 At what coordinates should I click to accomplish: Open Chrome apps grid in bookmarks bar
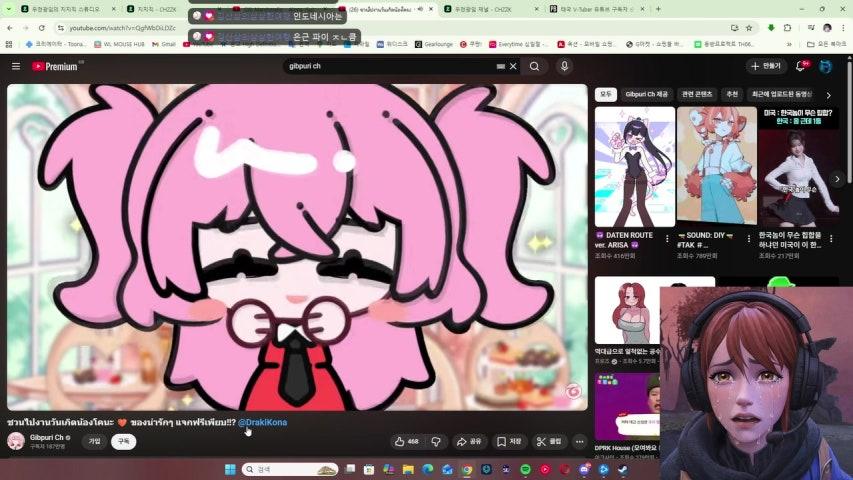click(x=9, y=44)
